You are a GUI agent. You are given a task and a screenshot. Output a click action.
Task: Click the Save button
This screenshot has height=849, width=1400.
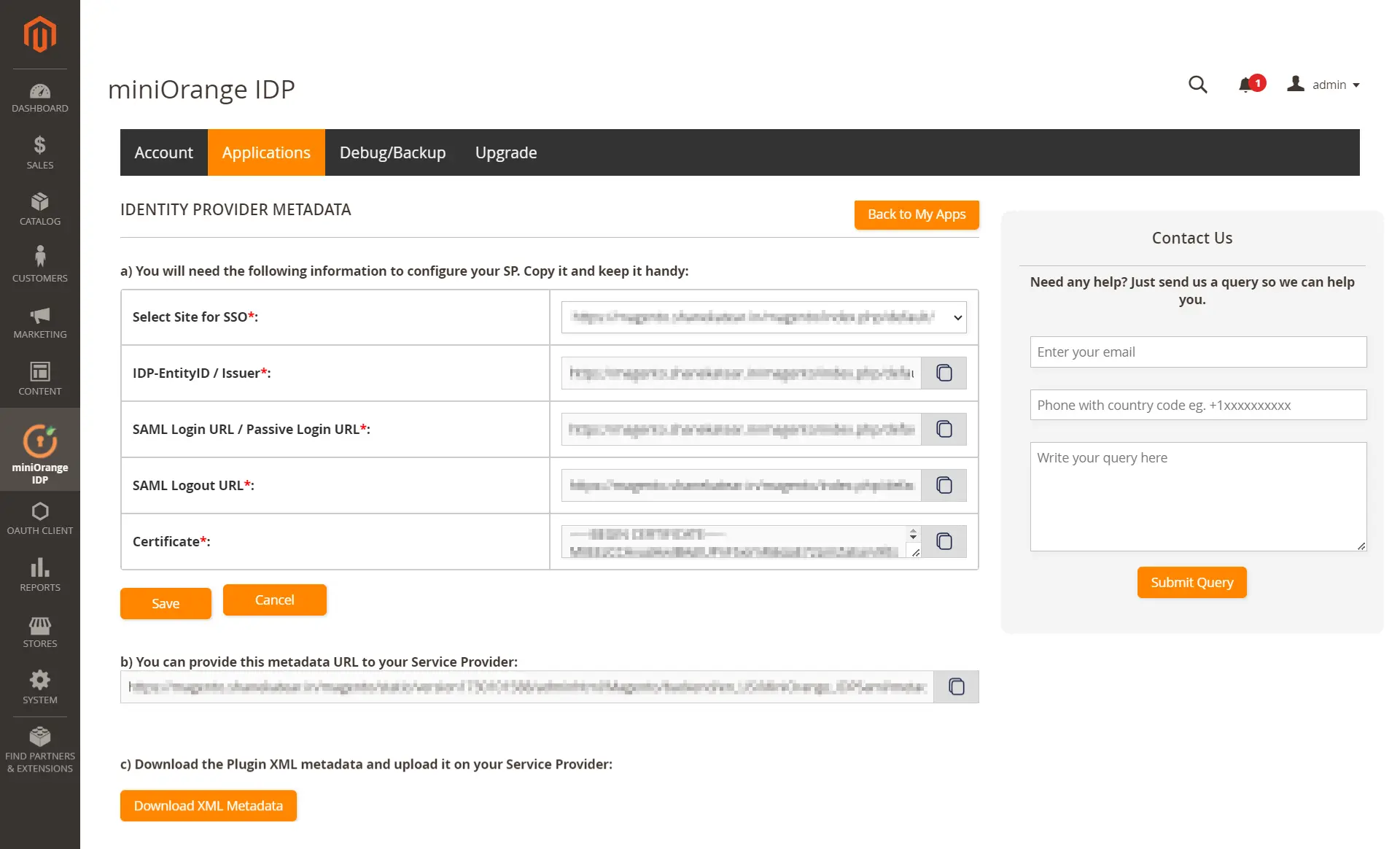pos(166,603)
